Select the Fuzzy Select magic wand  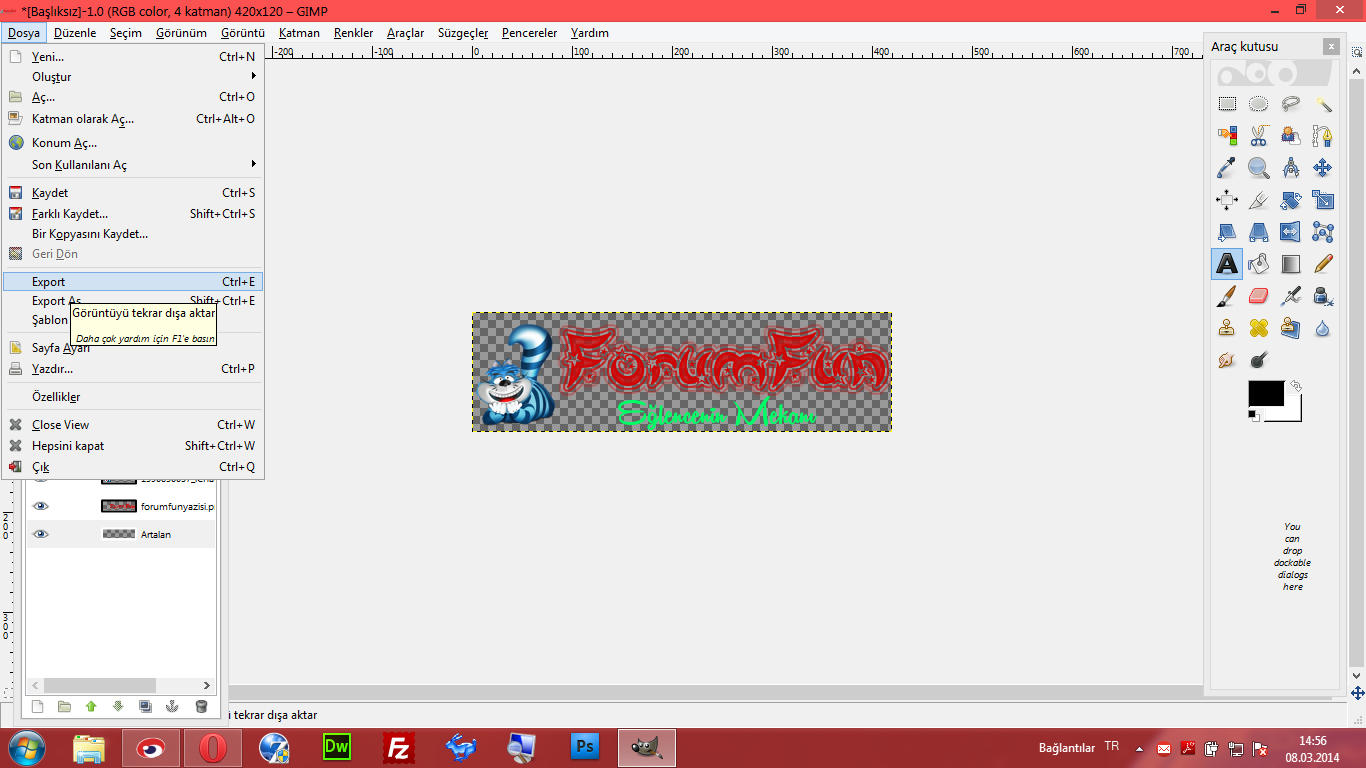tap(1323, 104)
